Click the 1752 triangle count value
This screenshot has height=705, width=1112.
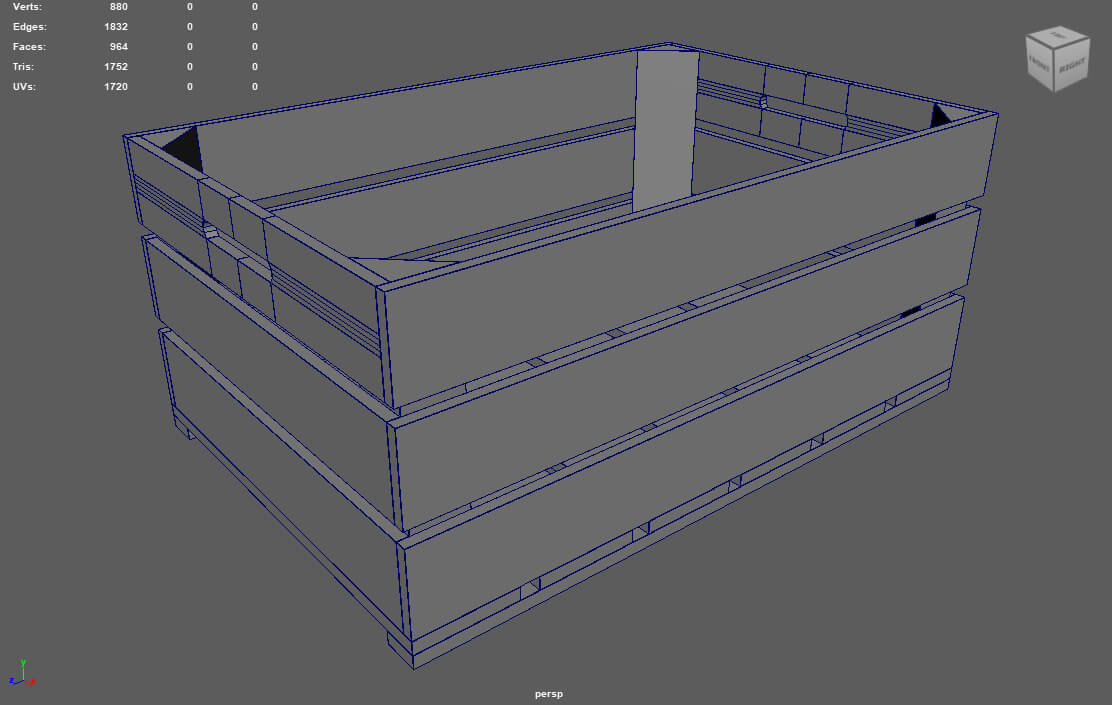116,66
